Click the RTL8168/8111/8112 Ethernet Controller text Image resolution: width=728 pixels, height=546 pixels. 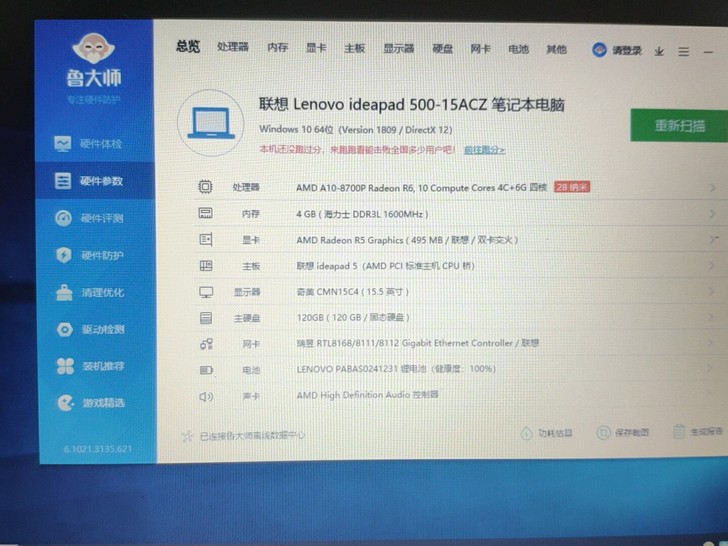point(418,343)
